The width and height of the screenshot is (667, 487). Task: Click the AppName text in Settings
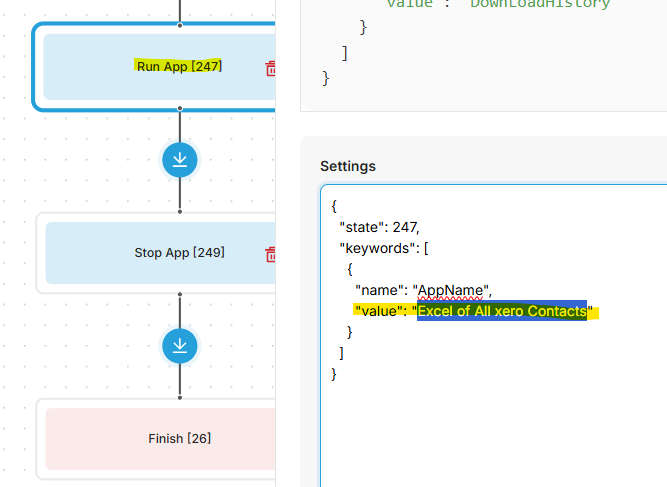pyautogui.click(x=450, y=290)
